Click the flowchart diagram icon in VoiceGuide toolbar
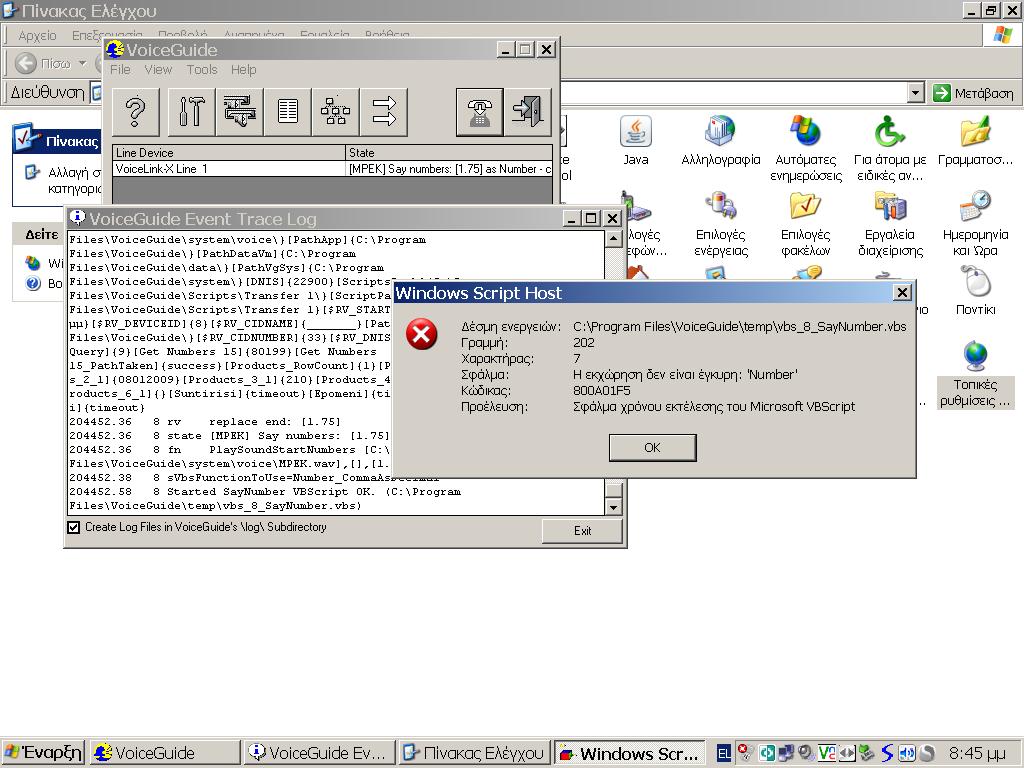1024x768 pixels. click(336, 112)
